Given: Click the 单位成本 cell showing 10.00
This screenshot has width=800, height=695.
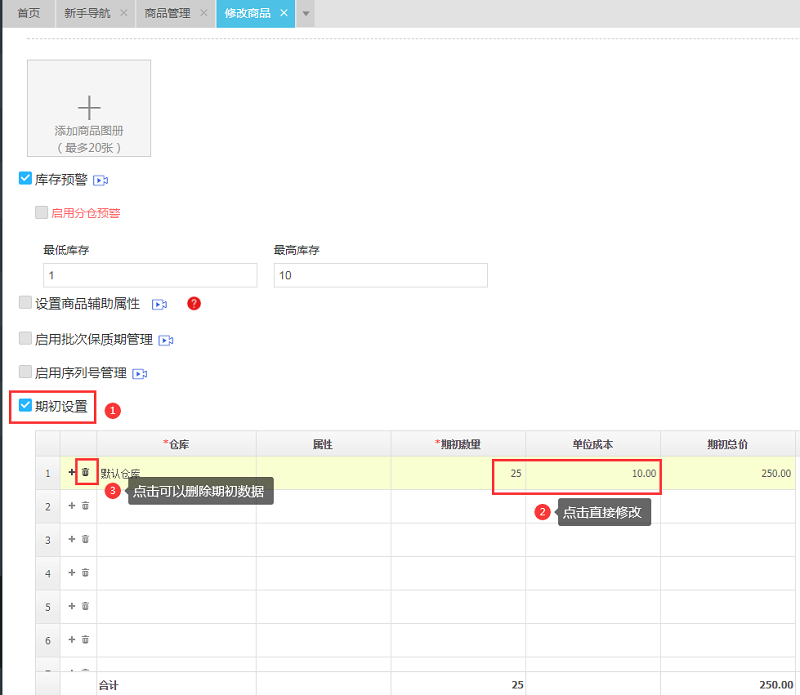Looking at the screenshot, I should [x=593, y=473].
